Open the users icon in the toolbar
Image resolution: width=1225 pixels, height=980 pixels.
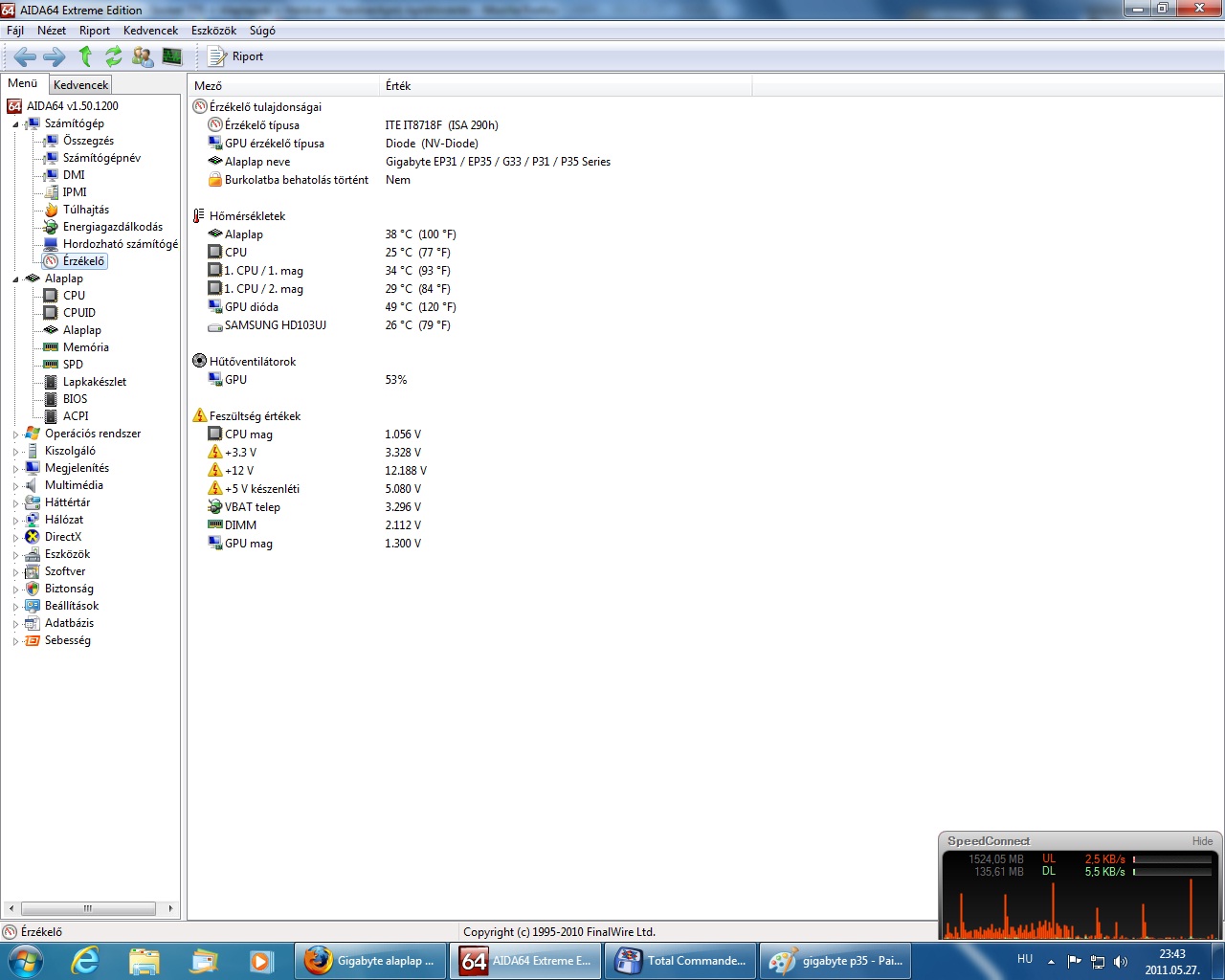pos(143,56)
